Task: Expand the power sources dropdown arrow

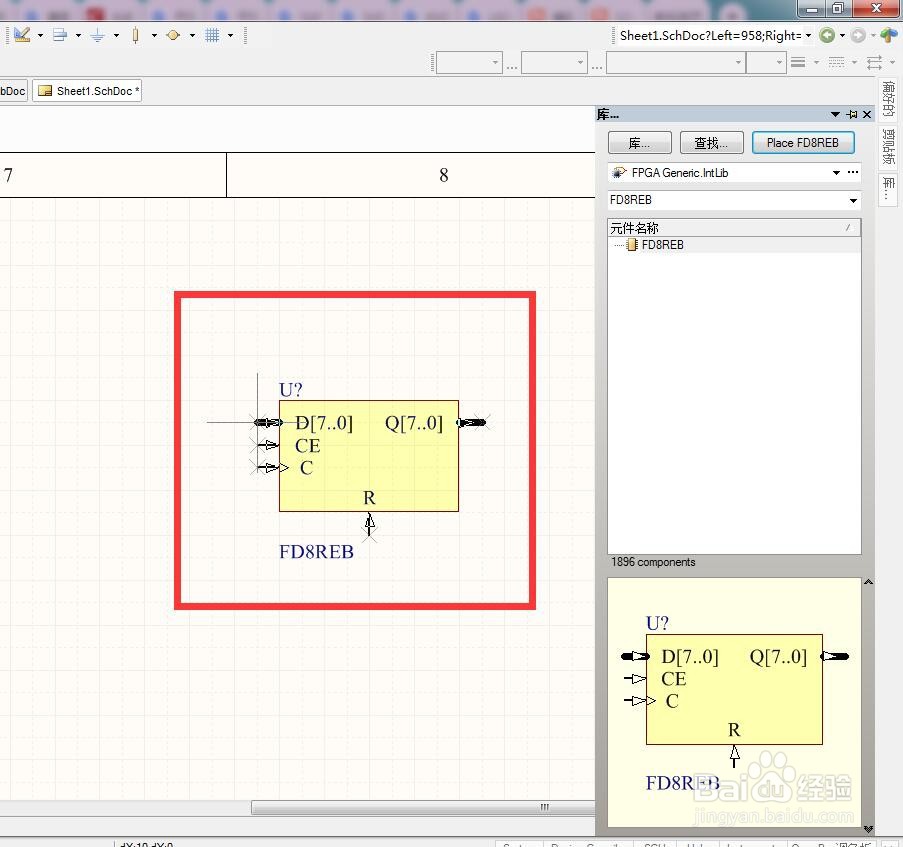Action: (x=116, y=36)
